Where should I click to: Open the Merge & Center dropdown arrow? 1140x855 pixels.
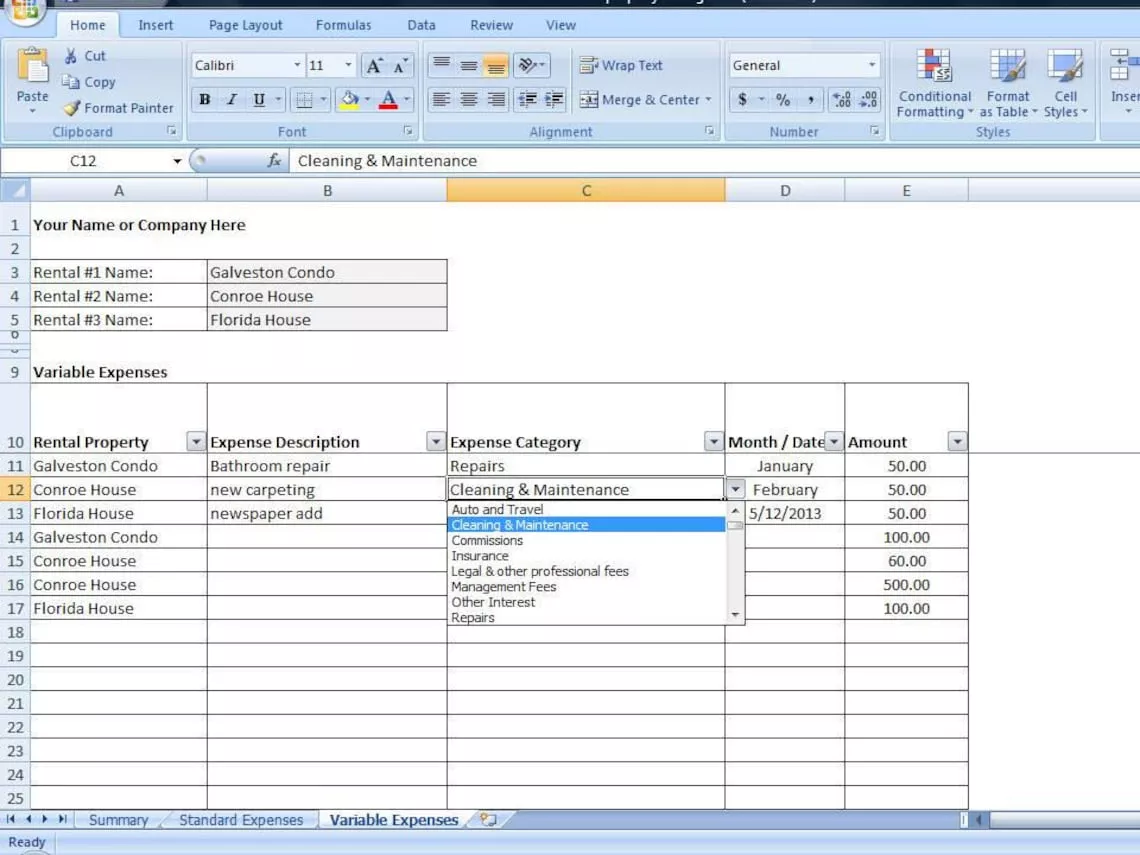click(708, 100)
